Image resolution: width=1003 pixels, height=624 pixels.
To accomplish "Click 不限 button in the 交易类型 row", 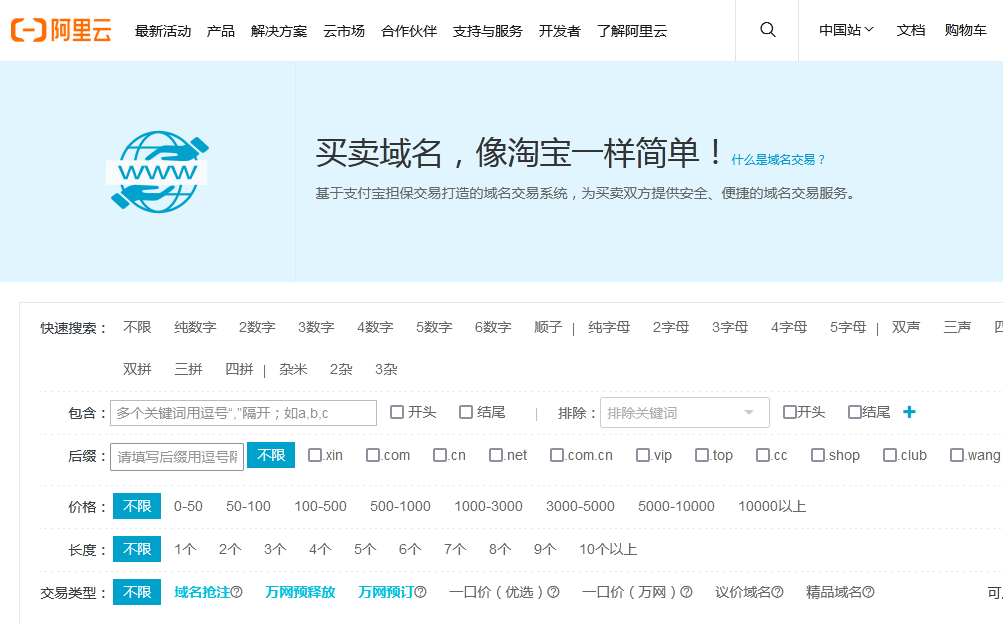I will (137, 592).
